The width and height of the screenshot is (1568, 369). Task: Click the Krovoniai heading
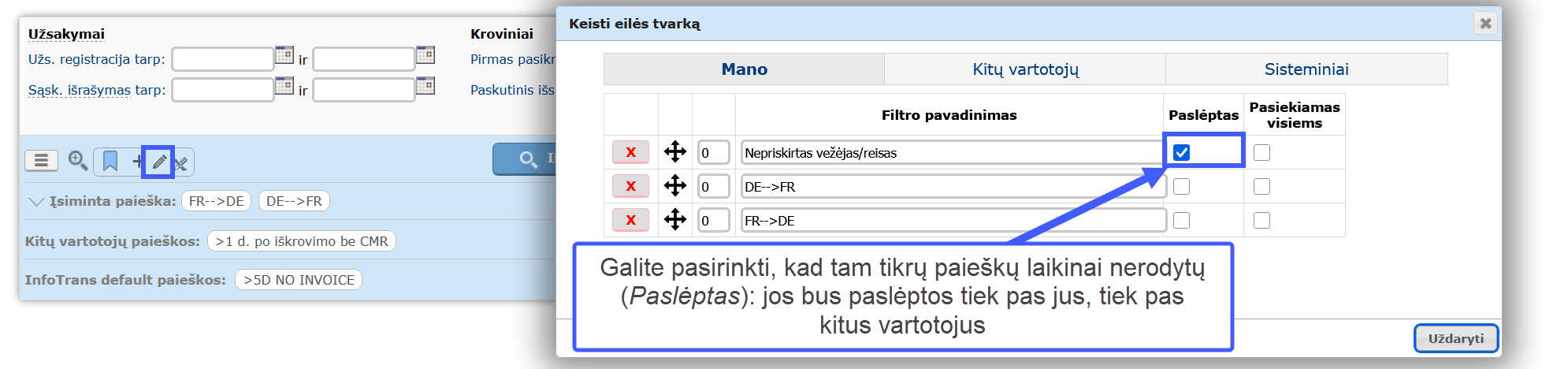pos(502,34)
